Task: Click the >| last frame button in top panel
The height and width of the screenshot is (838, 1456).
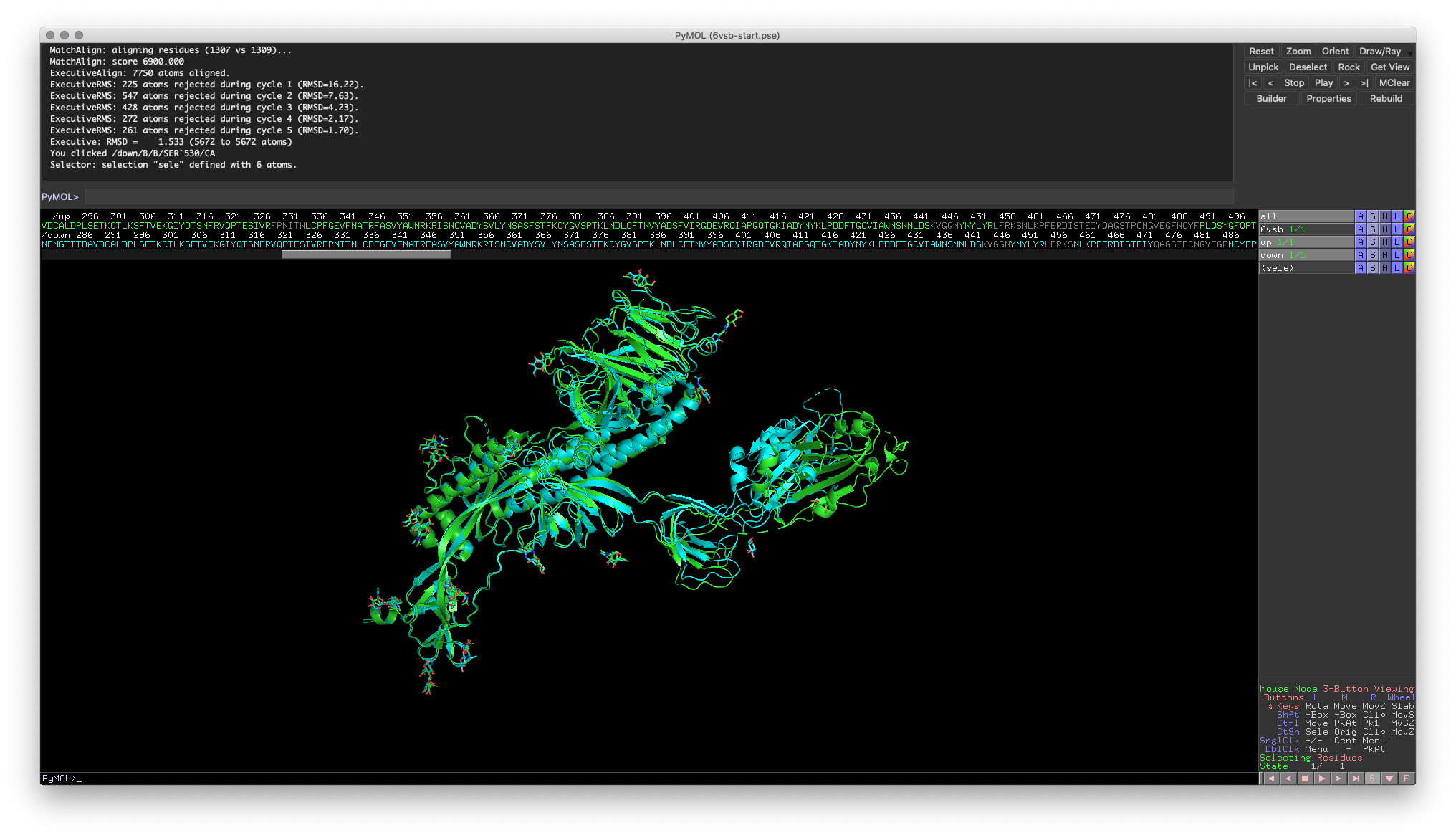Action: (x=1364, y=83)
